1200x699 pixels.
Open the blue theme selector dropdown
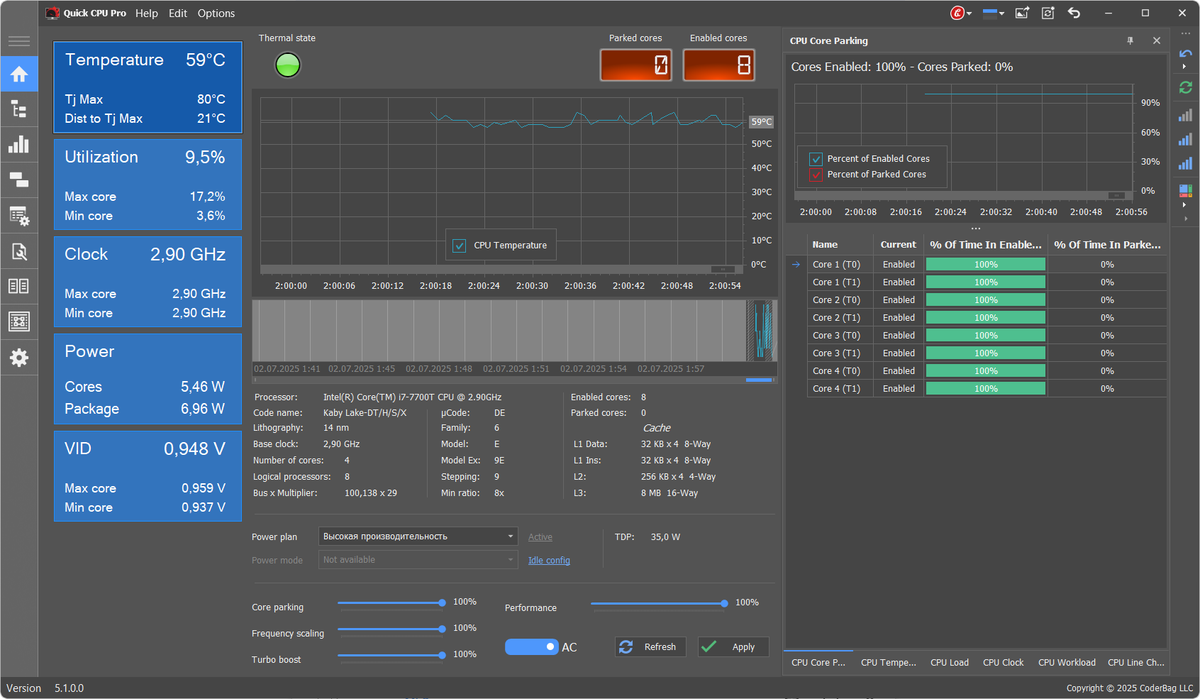tap(995, 13)
